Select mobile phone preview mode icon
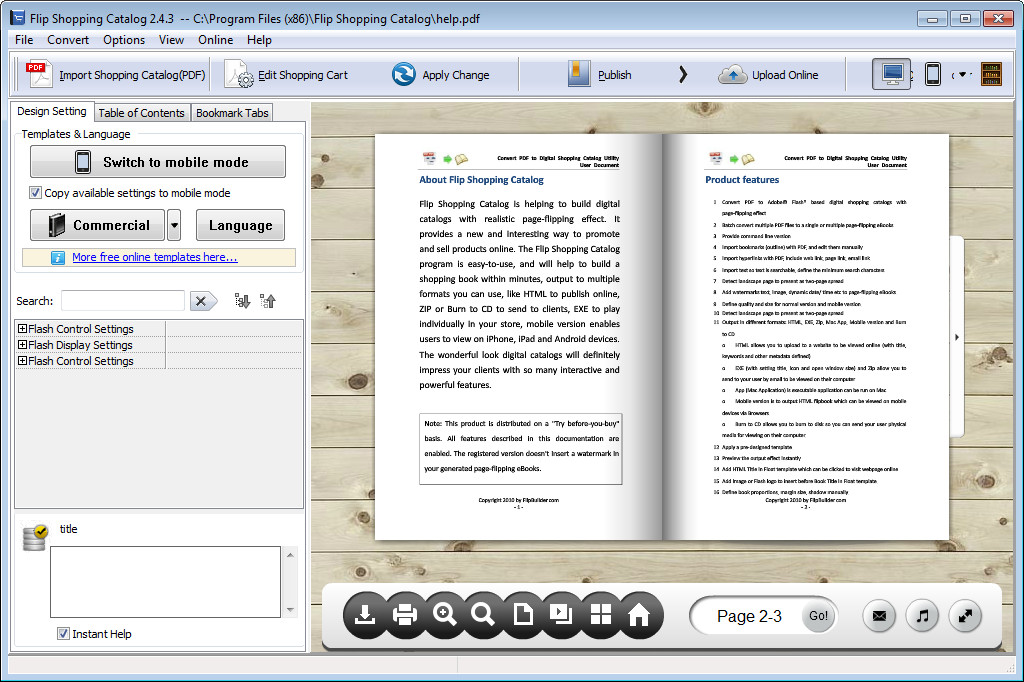The width and height of the screenshot is (1024, 682). [933, 74]
